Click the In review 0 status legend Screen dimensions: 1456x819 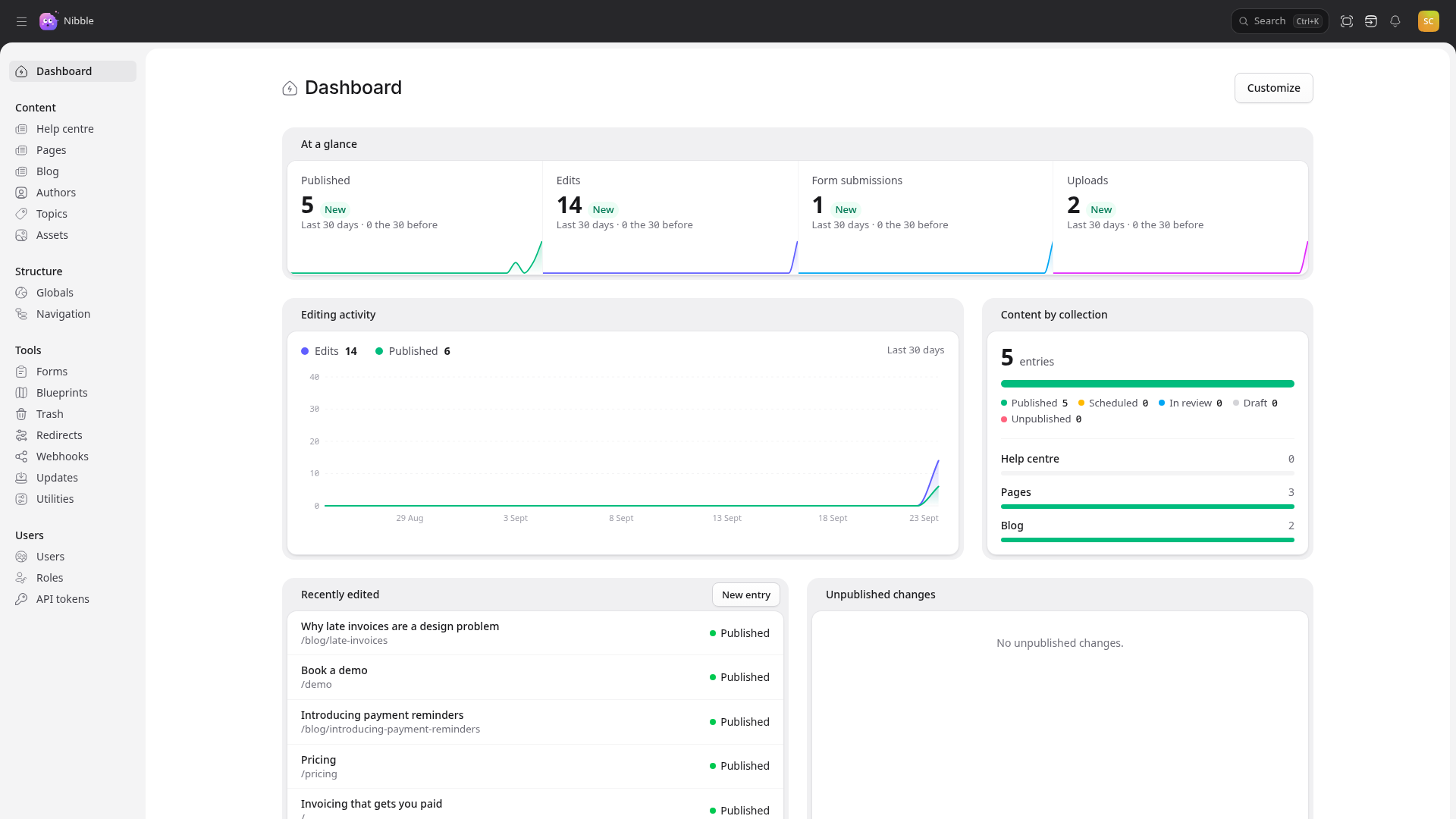pos(1190,403)
